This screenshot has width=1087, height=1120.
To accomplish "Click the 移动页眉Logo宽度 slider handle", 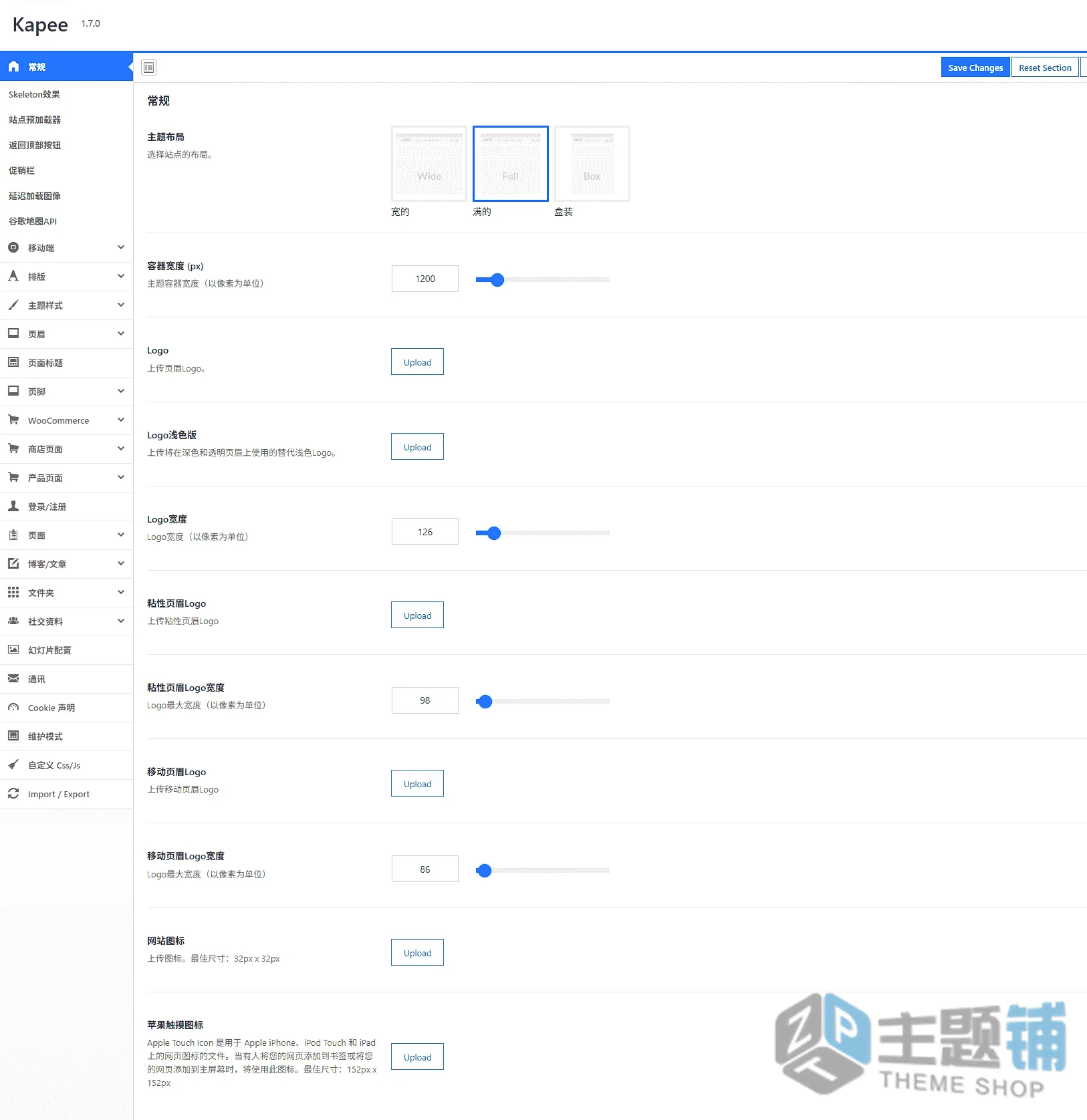I will click(485, 870).
